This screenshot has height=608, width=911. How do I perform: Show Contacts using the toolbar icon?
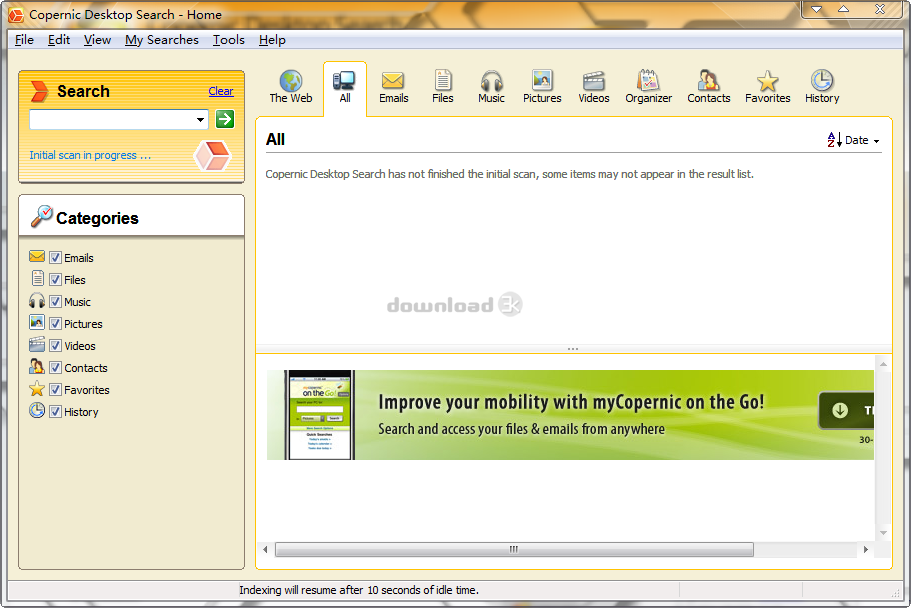[709, 81]
